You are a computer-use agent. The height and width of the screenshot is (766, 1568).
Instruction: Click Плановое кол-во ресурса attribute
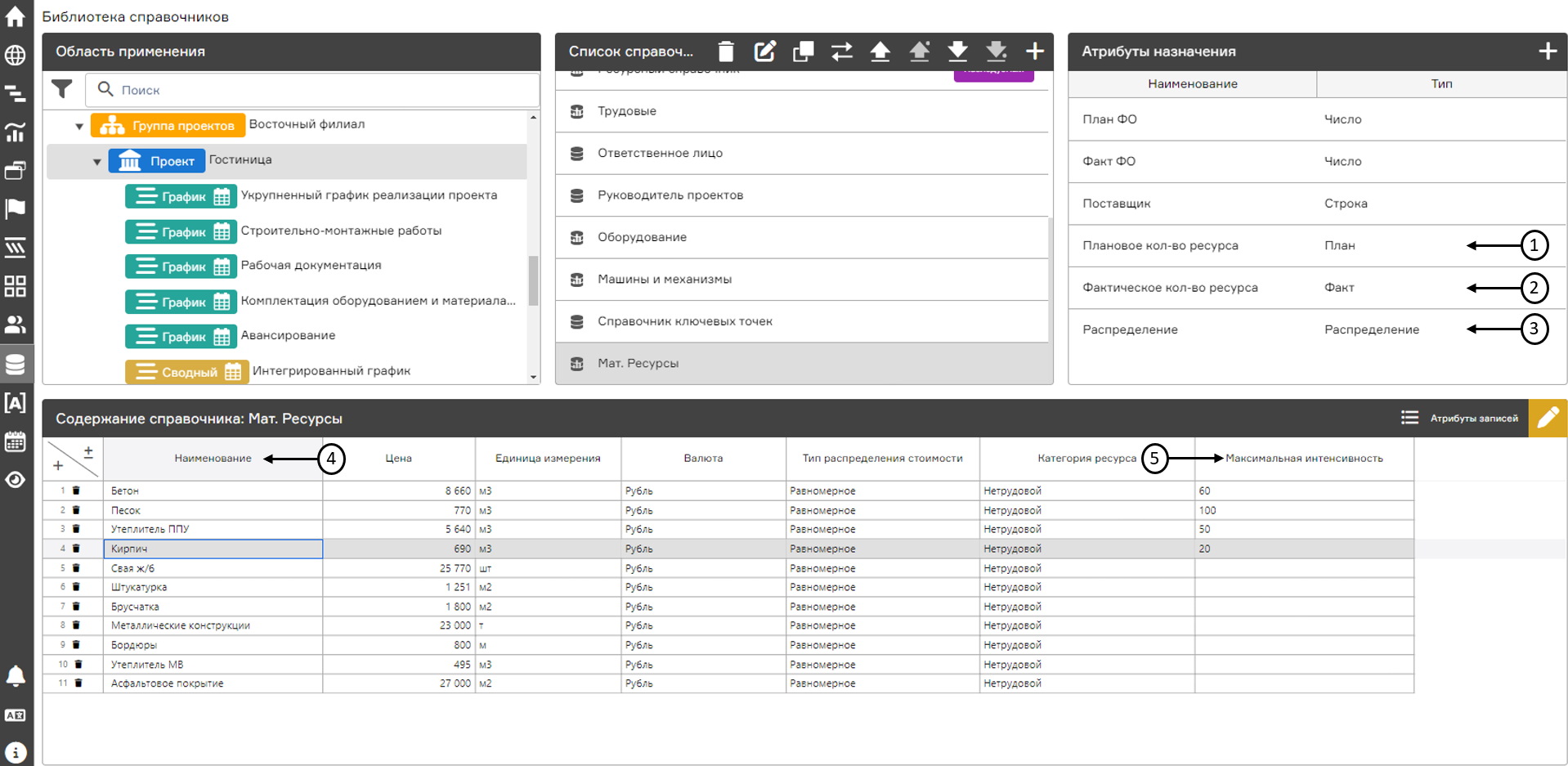[x=1317, y=245]
